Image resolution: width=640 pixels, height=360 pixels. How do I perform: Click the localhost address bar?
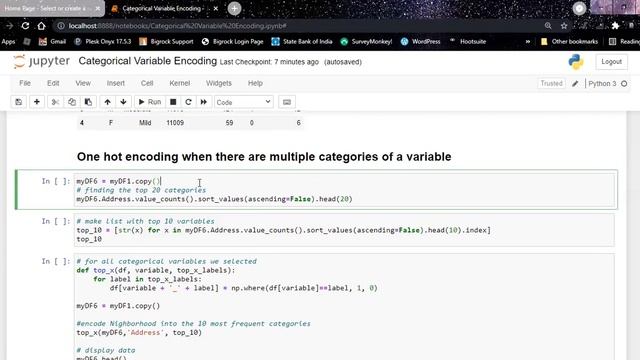pos(298,26)
